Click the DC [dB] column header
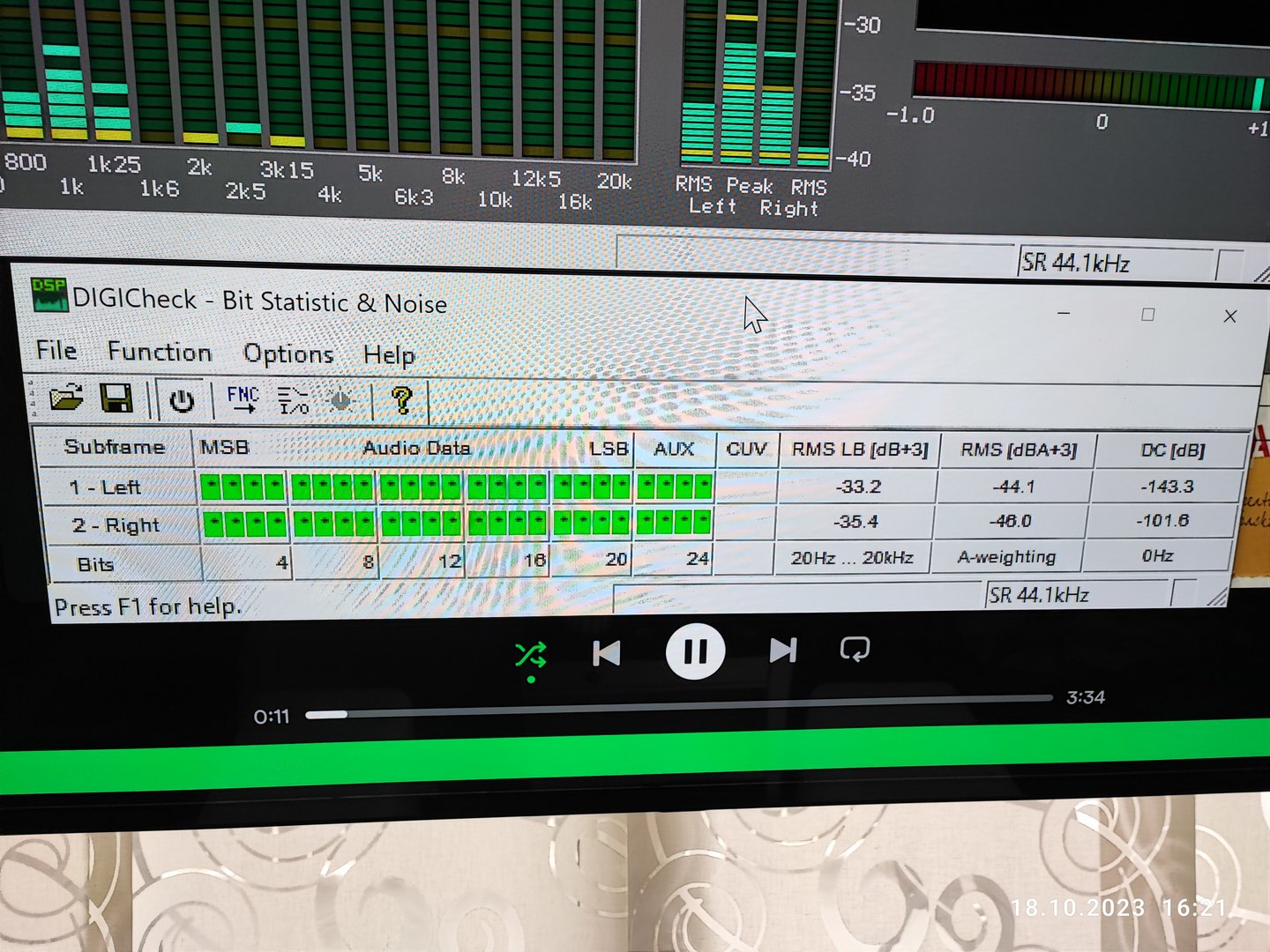This screenshot has height=952, width=1270. point(1172,450)
